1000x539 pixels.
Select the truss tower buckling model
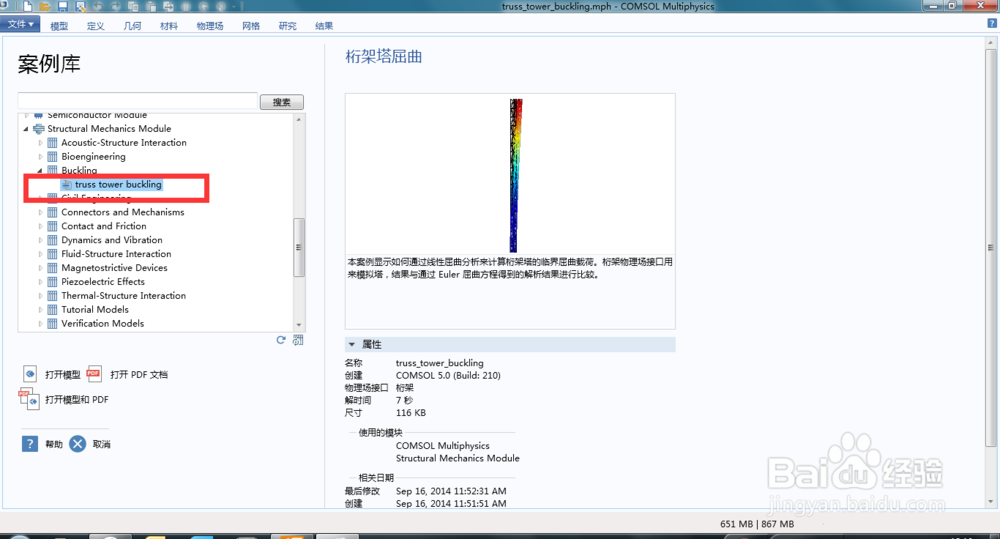[x=118, y=184]
